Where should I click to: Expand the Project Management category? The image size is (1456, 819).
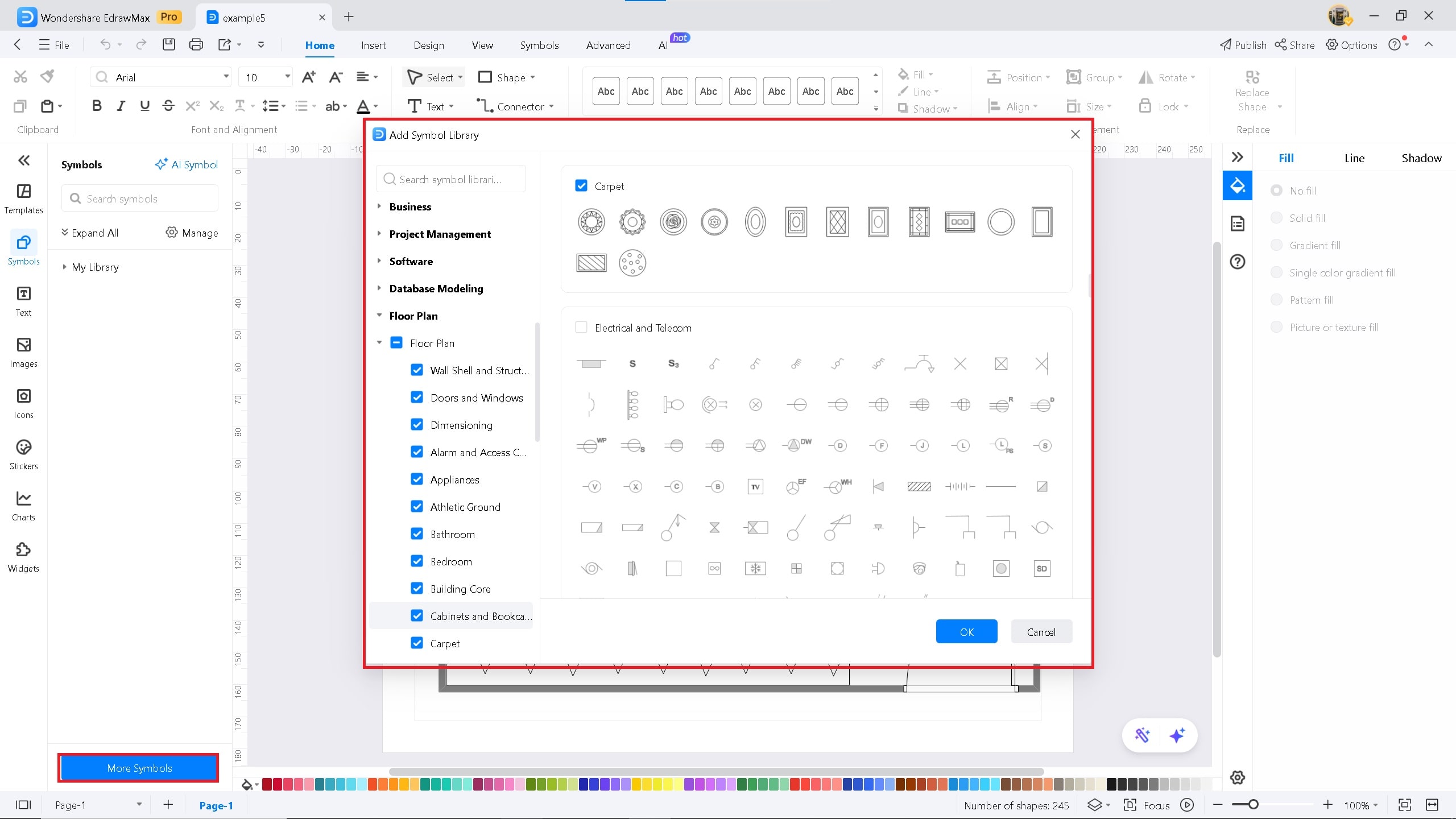pyautogui.click(x=379, y=234)
